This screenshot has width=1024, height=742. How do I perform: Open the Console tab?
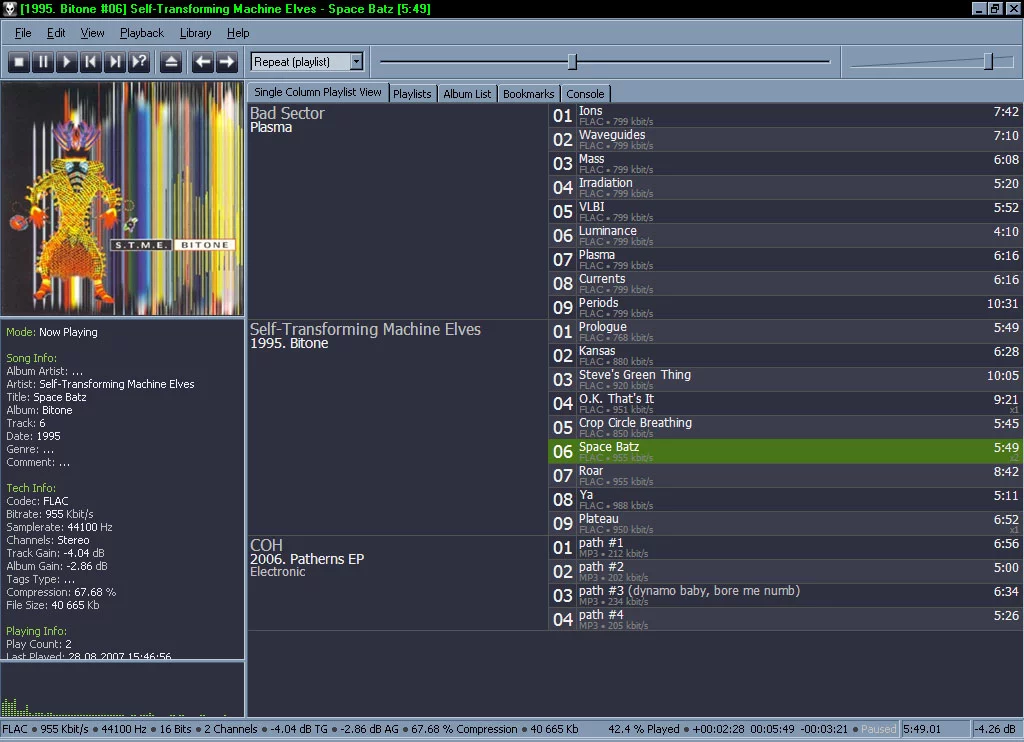584,94
